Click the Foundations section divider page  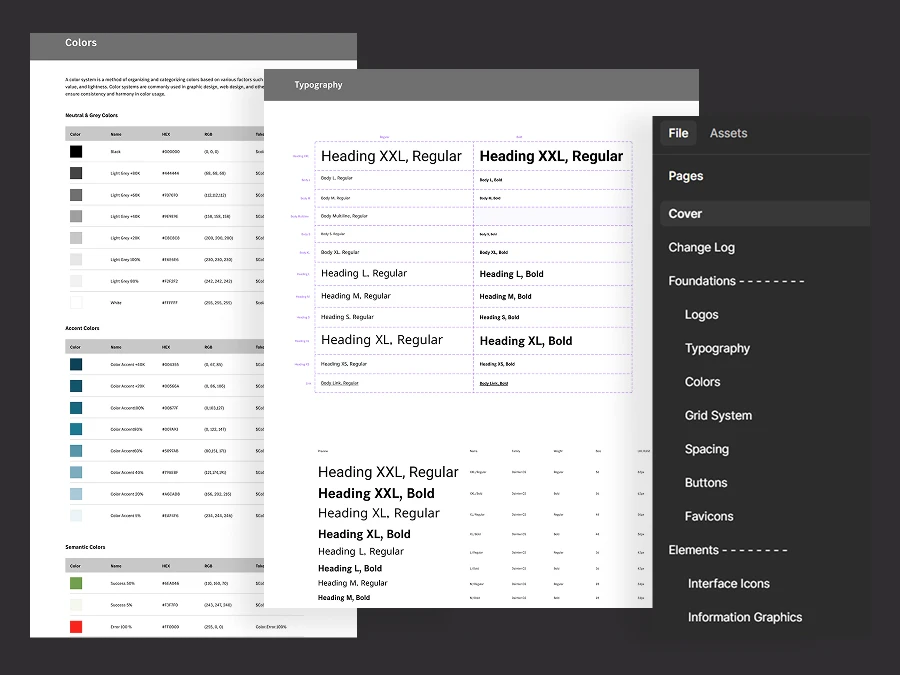click(x=736, y=281)
